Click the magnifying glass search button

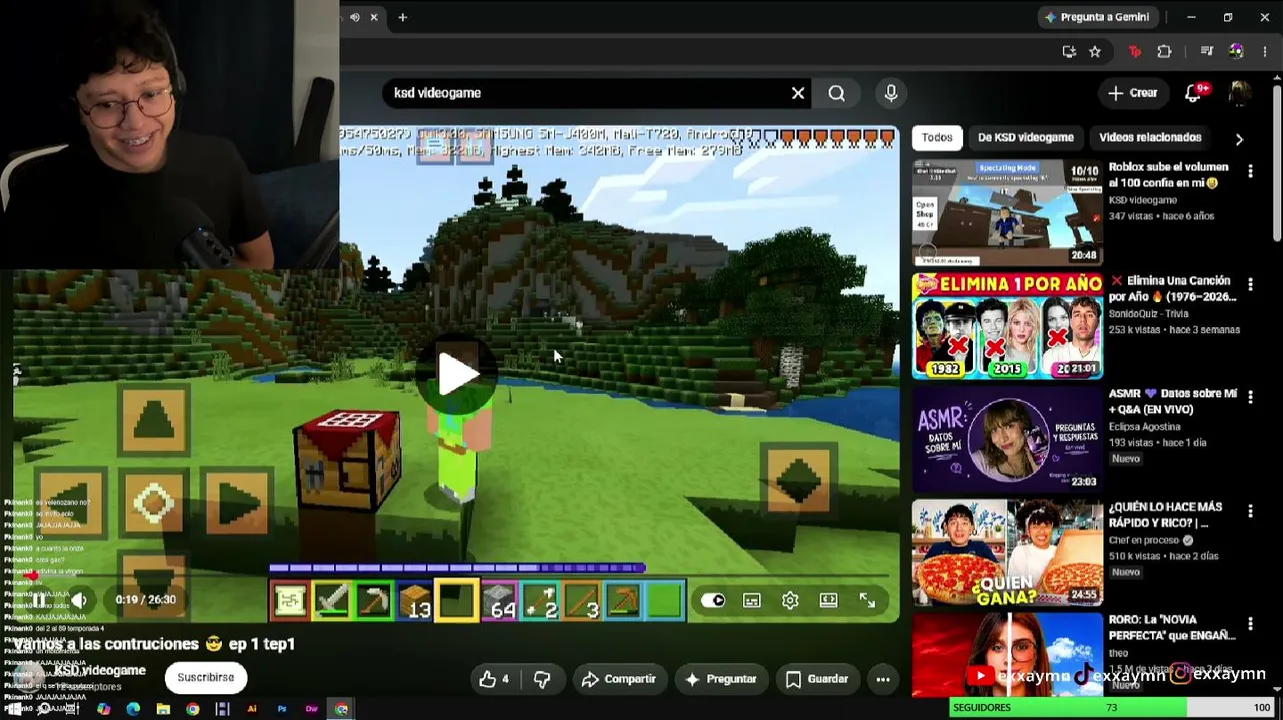(x=837, y=93)
